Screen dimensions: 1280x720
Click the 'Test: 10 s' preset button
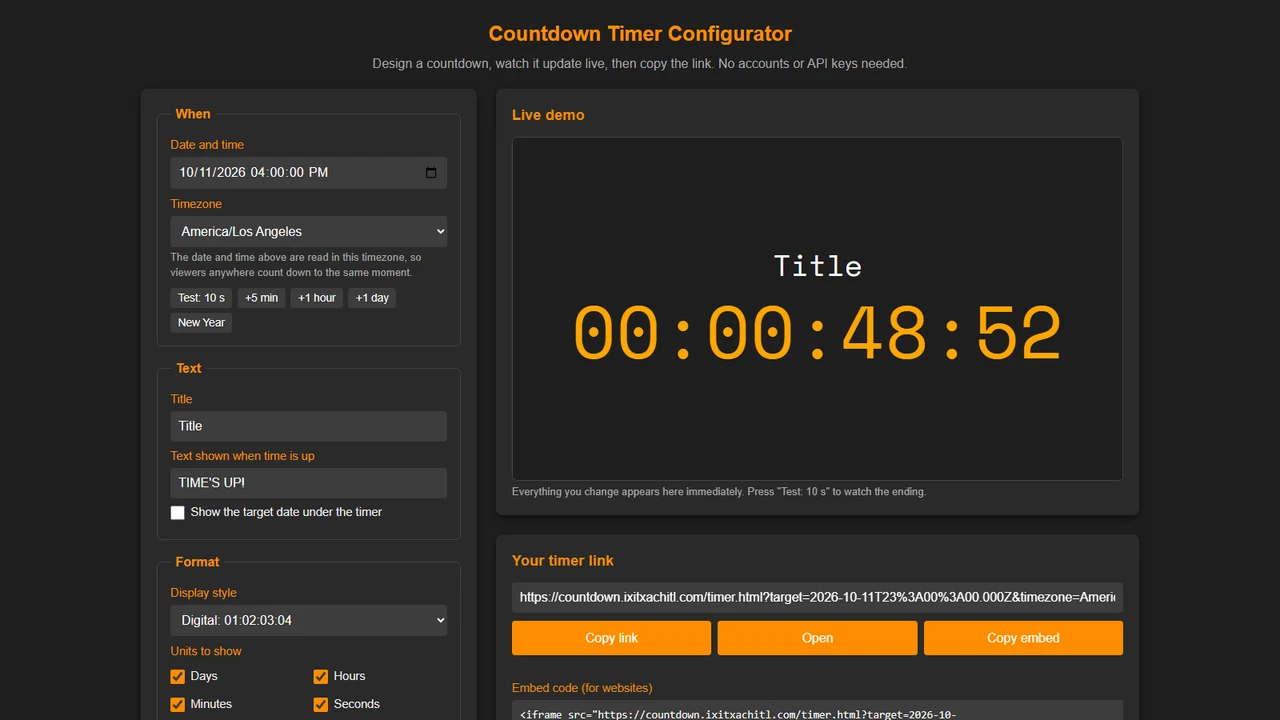[x=201, y=298]
